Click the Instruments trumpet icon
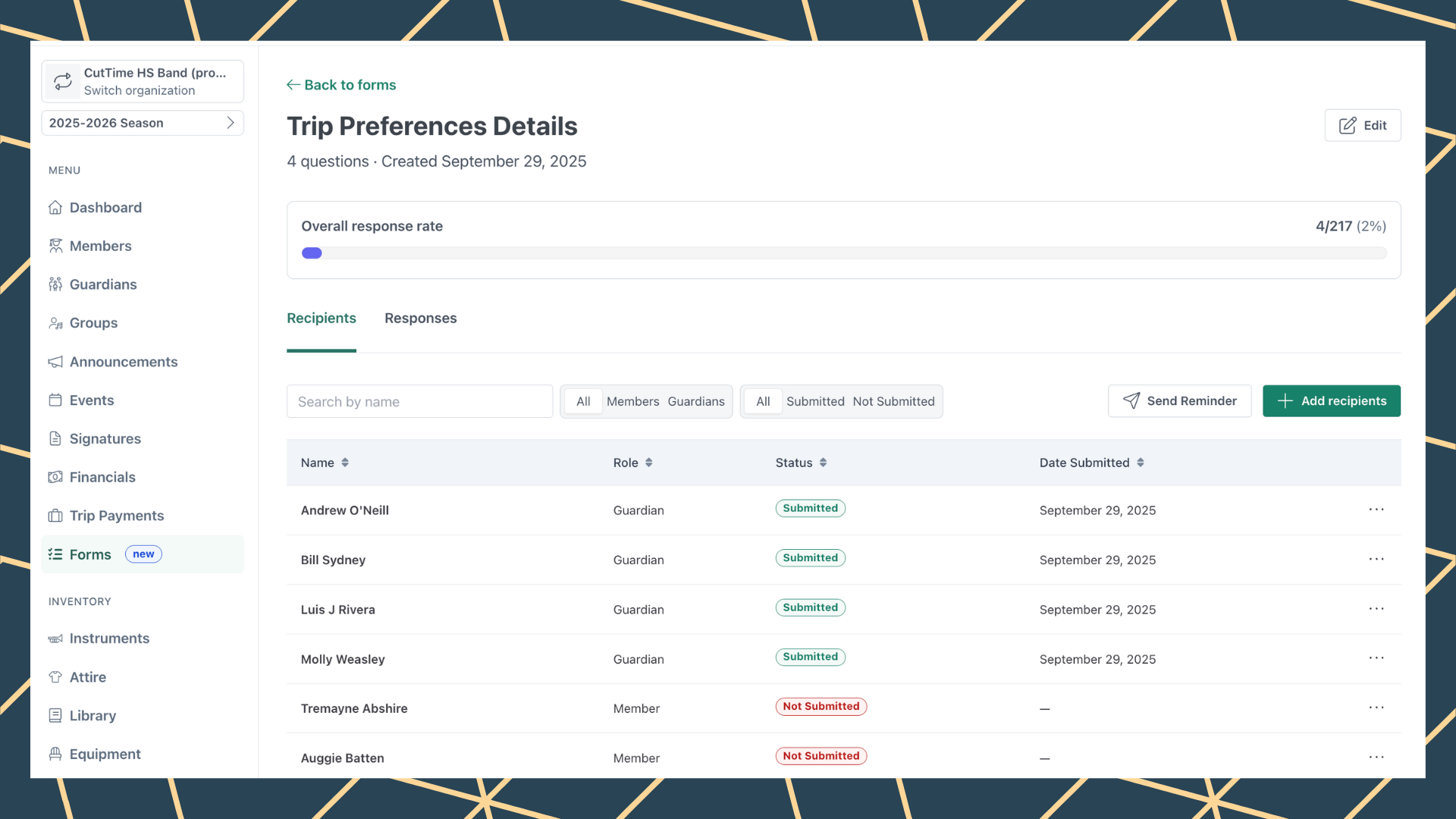 coord(55,639)
